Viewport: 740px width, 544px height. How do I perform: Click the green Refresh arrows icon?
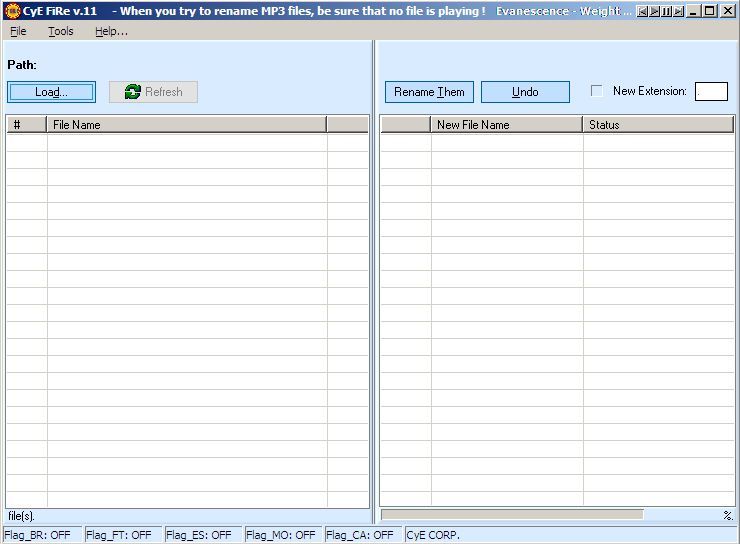click(x=132, y=92)
